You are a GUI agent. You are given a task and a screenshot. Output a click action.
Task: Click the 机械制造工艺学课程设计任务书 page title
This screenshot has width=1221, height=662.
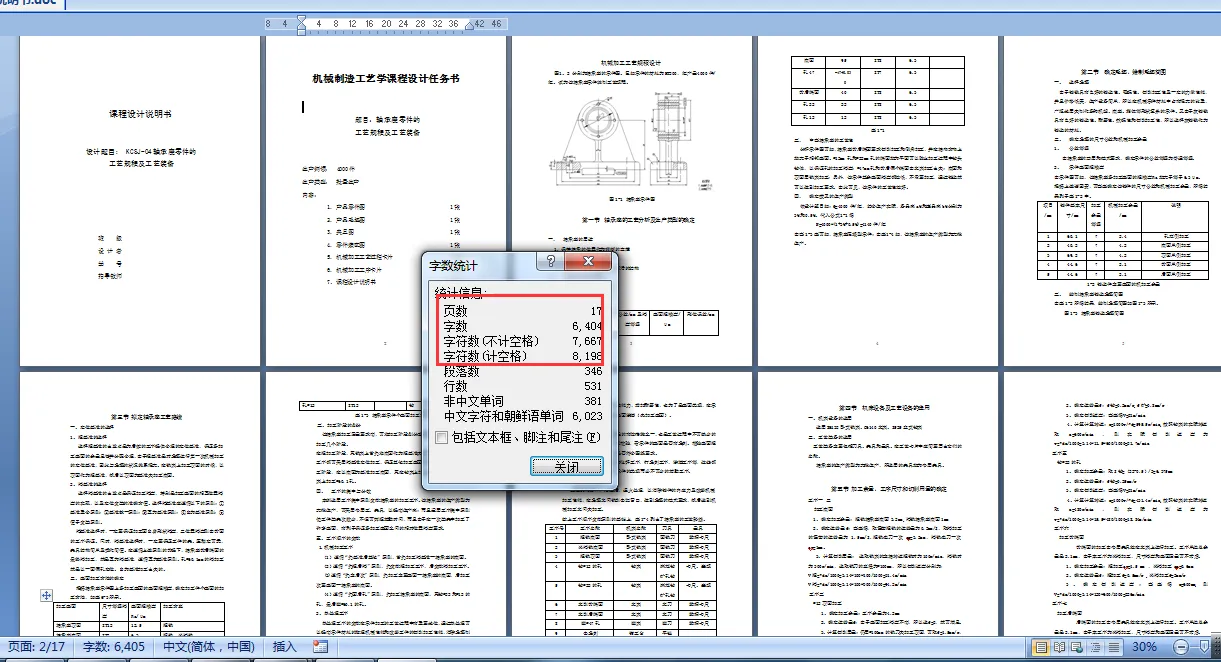tap(385, 77)
